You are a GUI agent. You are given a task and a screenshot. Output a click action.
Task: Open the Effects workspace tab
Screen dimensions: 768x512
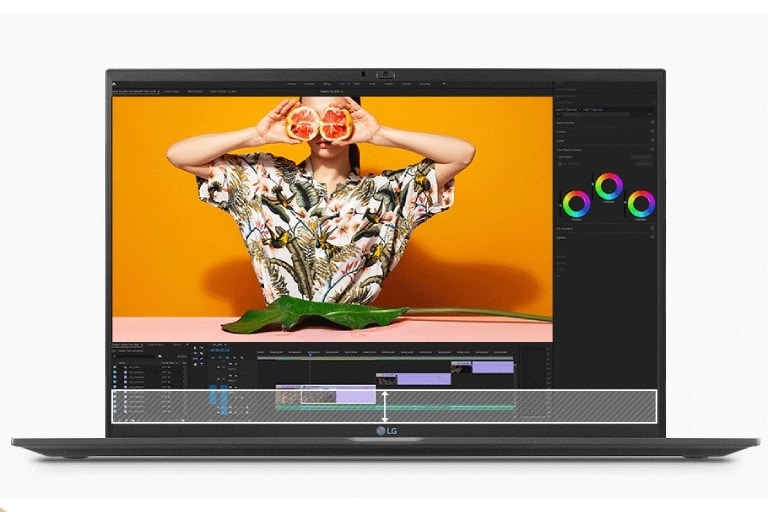[357, 84]
